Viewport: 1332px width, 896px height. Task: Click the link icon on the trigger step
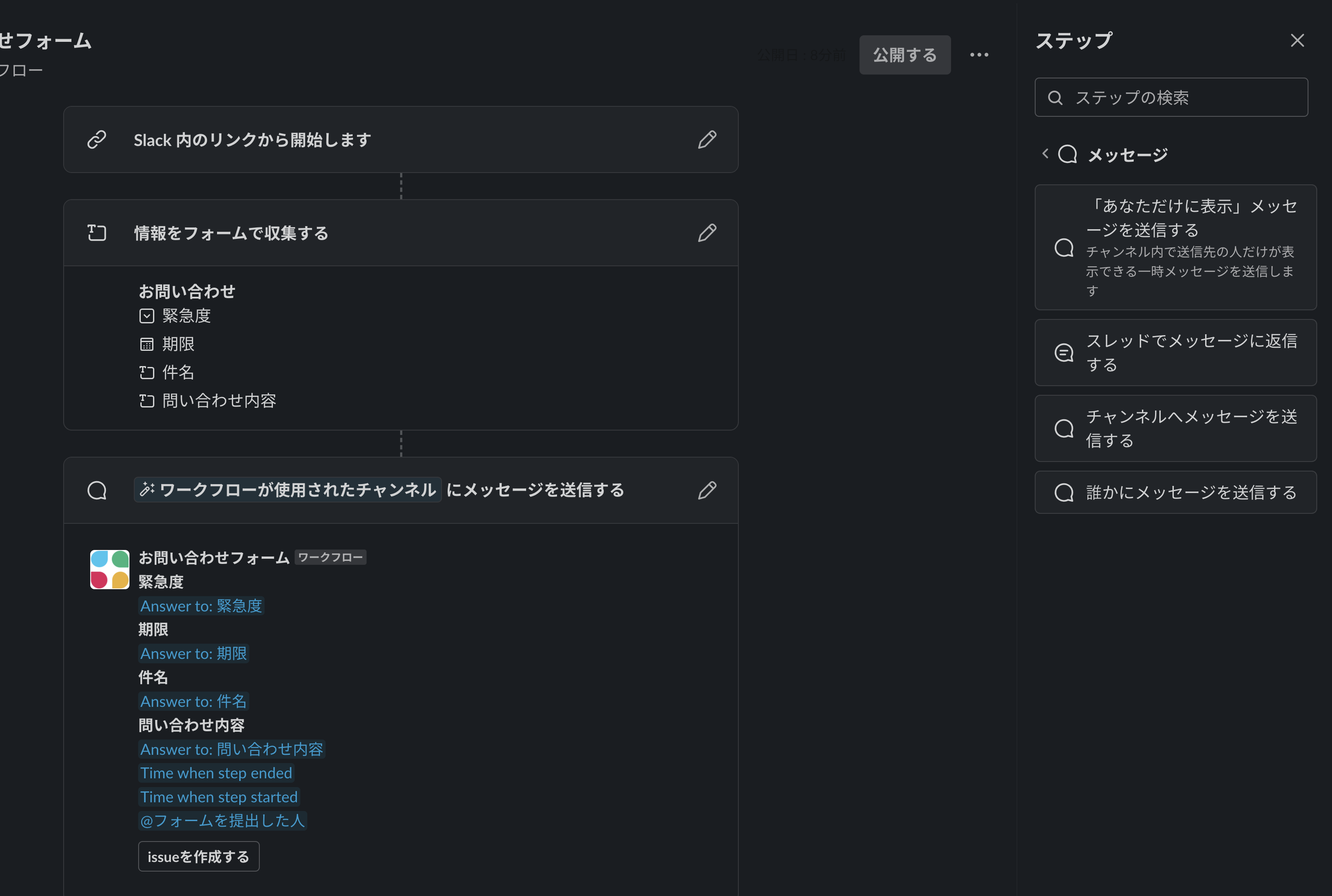97,139
